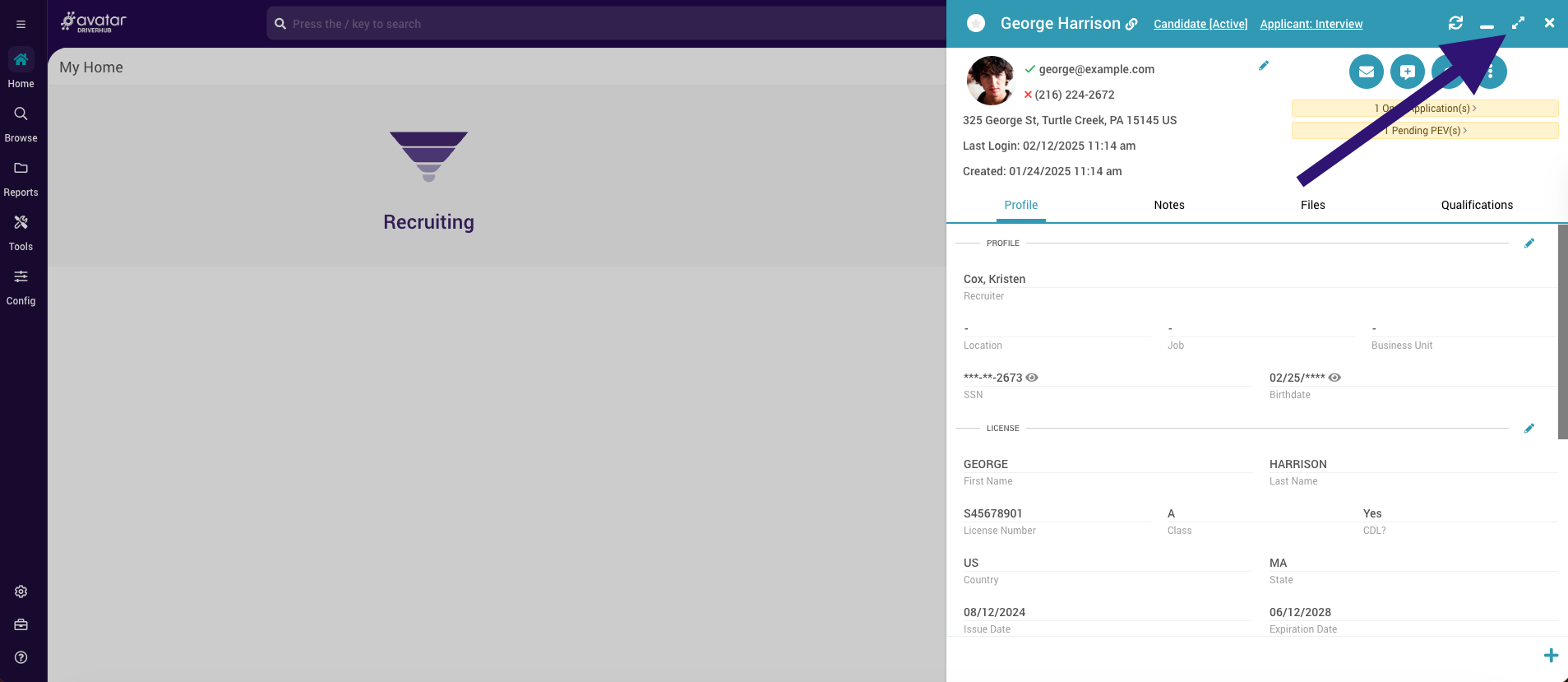Open the three-dot more actions menu

coord(1491,72)
